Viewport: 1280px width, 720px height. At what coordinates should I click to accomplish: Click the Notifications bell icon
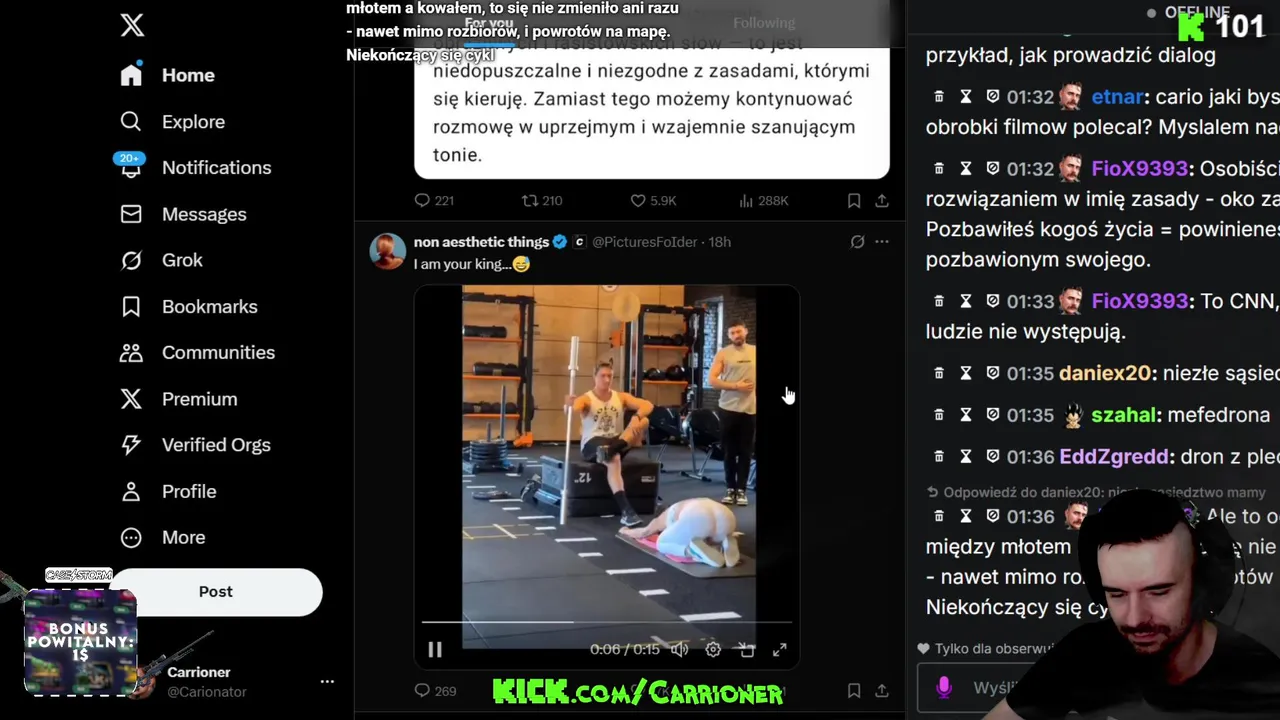(131, 167)
